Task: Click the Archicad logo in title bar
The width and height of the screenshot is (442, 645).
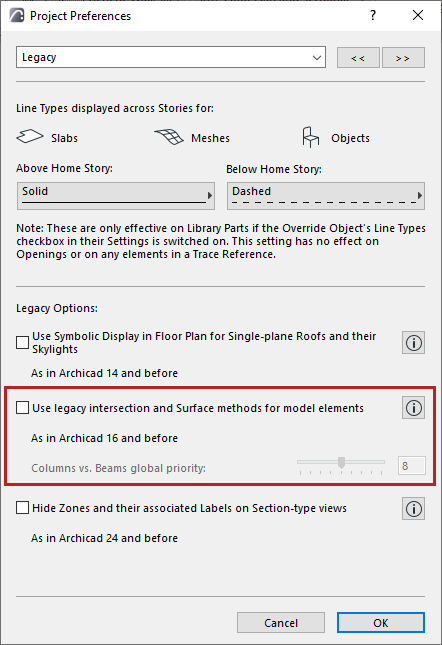Action: [x=16, y=16]
